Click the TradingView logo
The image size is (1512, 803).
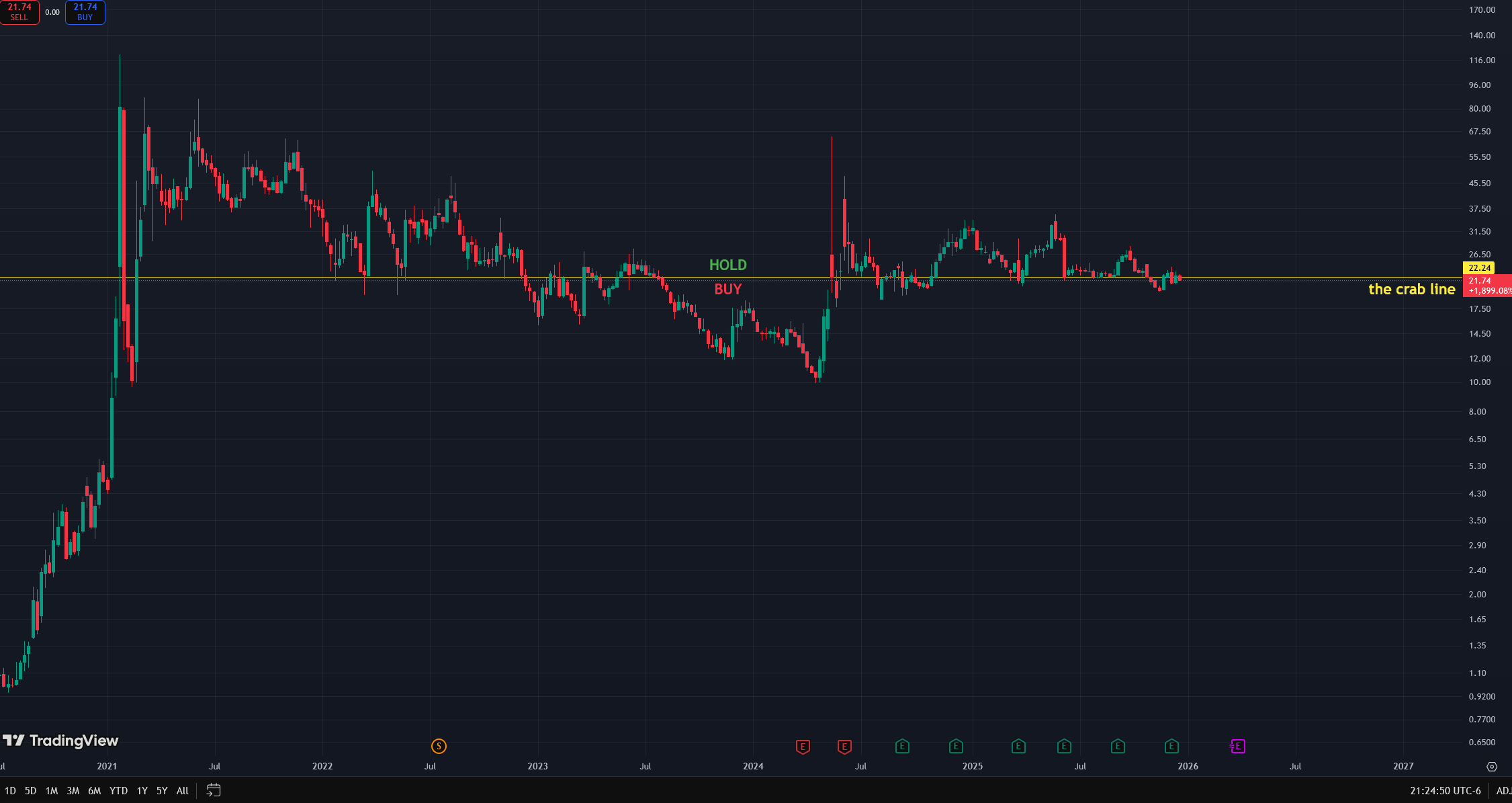[60, 741]
